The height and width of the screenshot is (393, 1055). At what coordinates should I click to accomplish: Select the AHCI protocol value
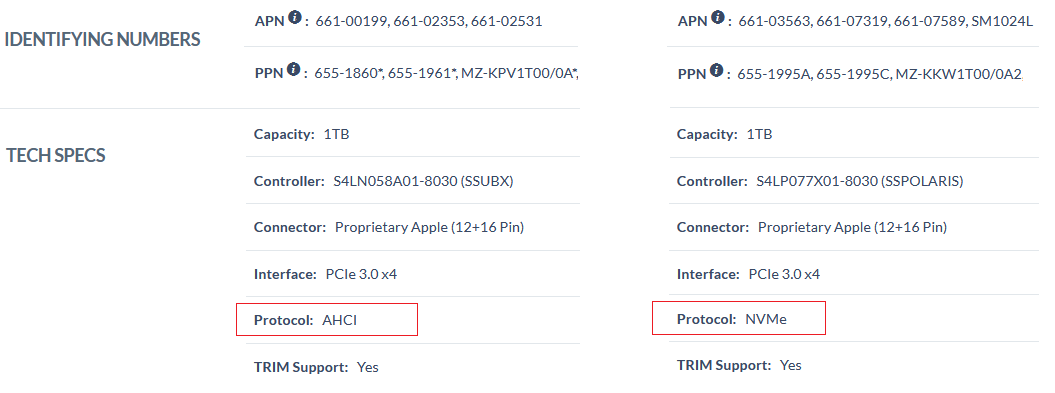click(340, 320)
